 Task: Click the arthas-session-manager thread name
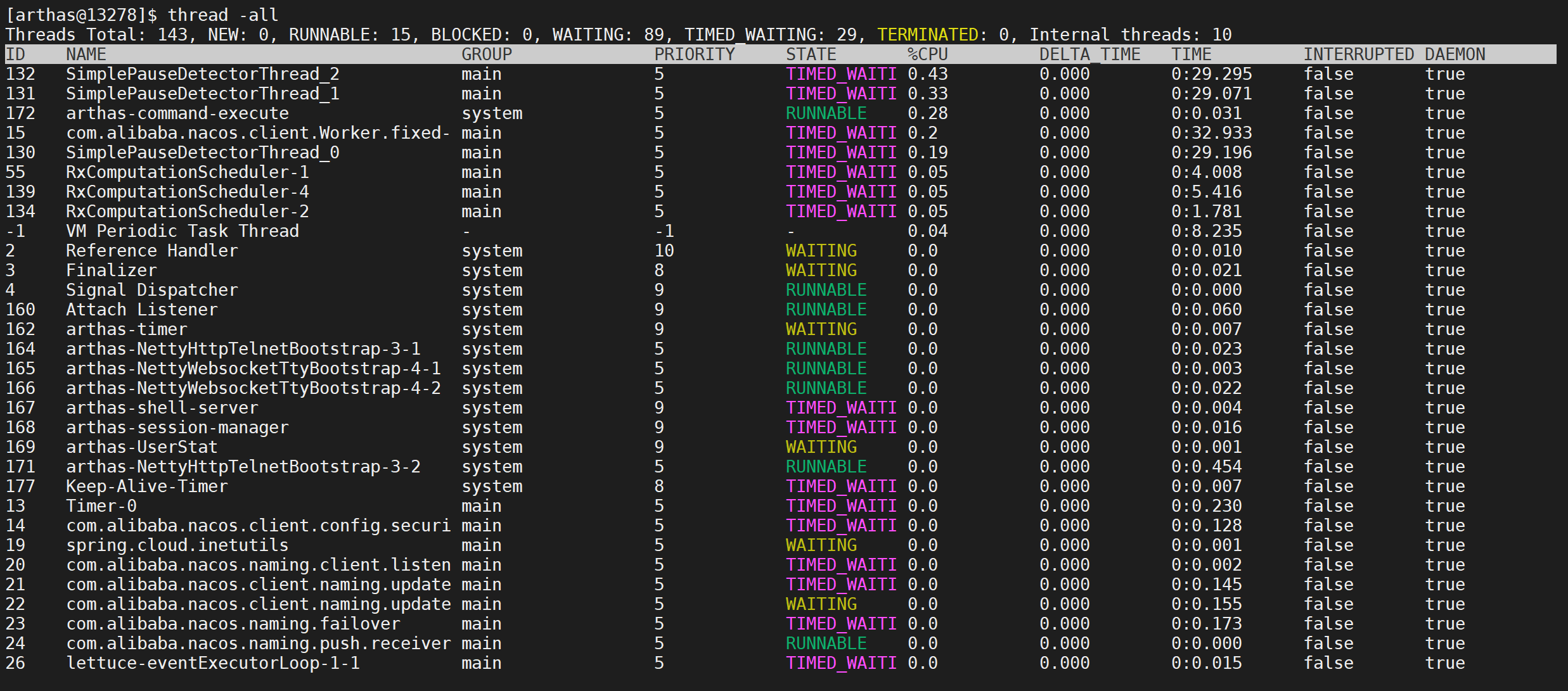[x=177, y=428]
